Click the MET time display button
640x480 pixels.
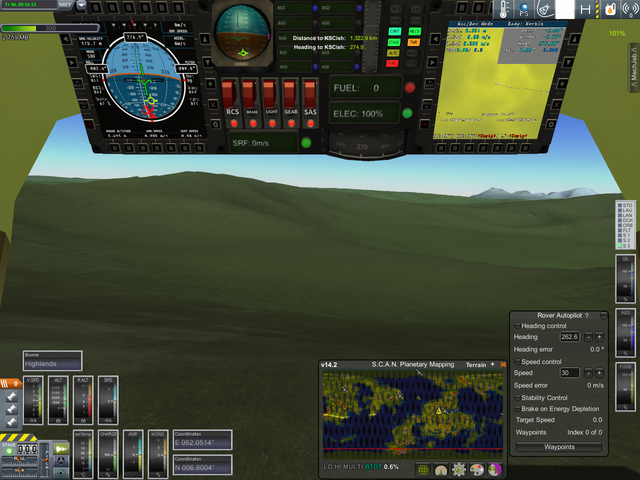click(x=64, y=5)
